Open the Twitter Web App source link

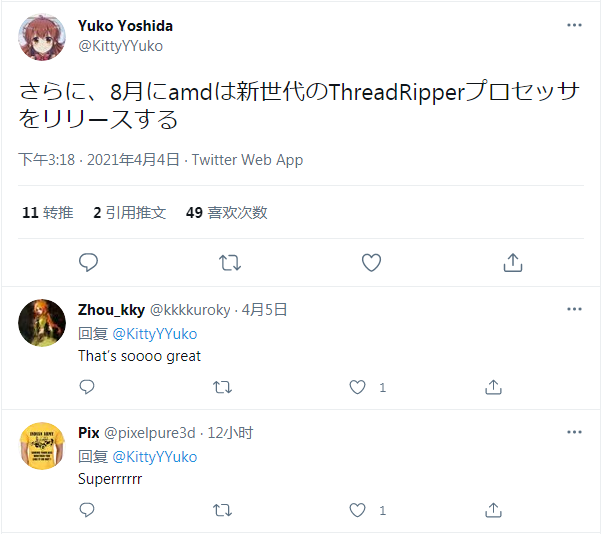pyautogui.click(x=247, y=160)
